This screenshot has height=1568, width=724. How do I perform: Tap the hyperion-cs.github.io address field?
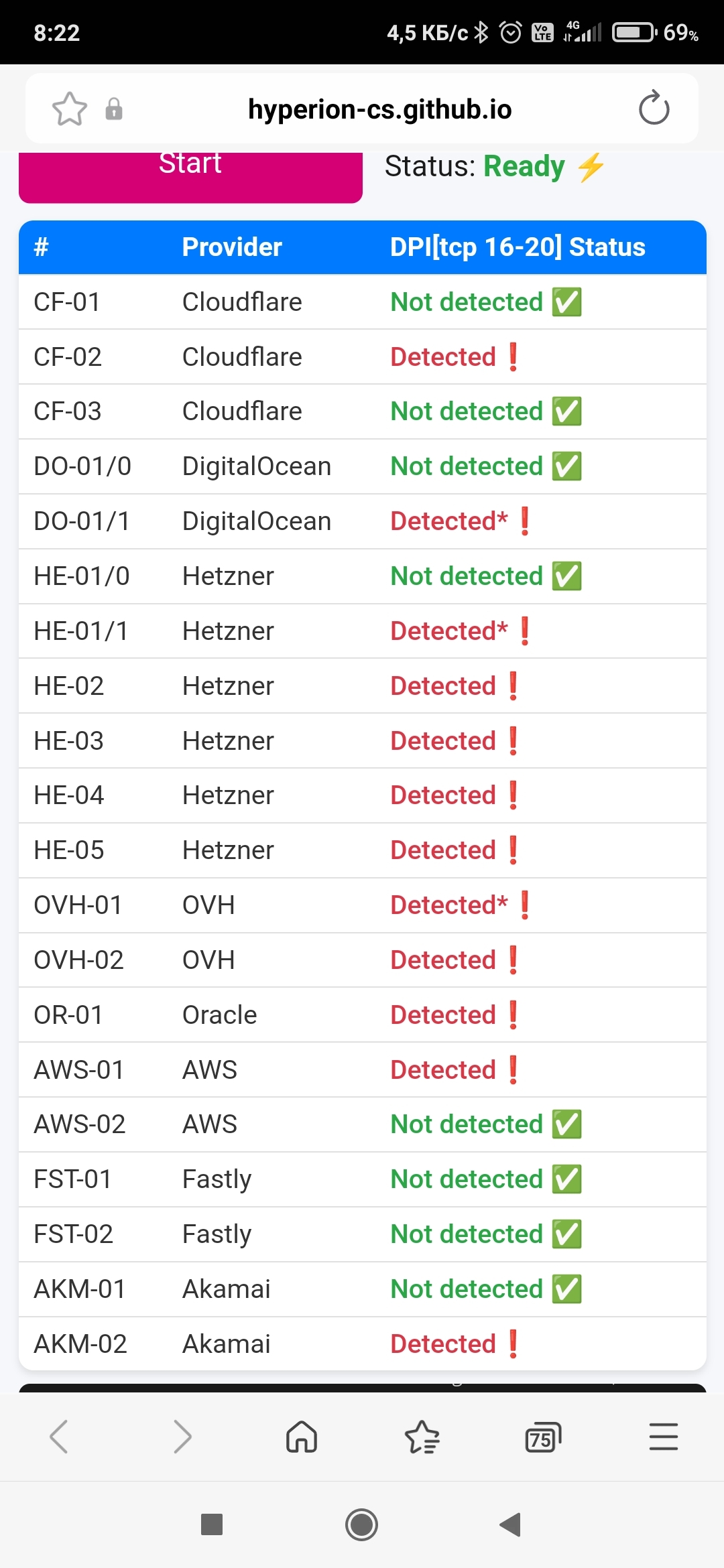(x=379, y=109)
